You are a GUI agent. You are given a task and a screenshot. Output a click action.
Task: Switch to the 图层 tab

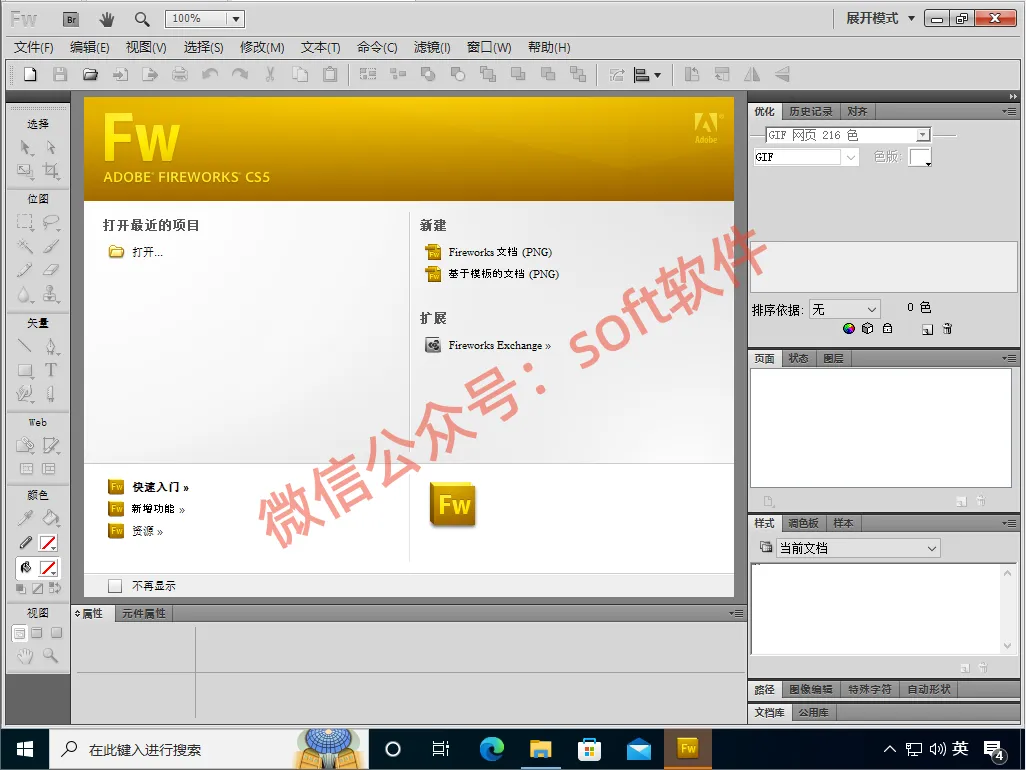point(833,359)
